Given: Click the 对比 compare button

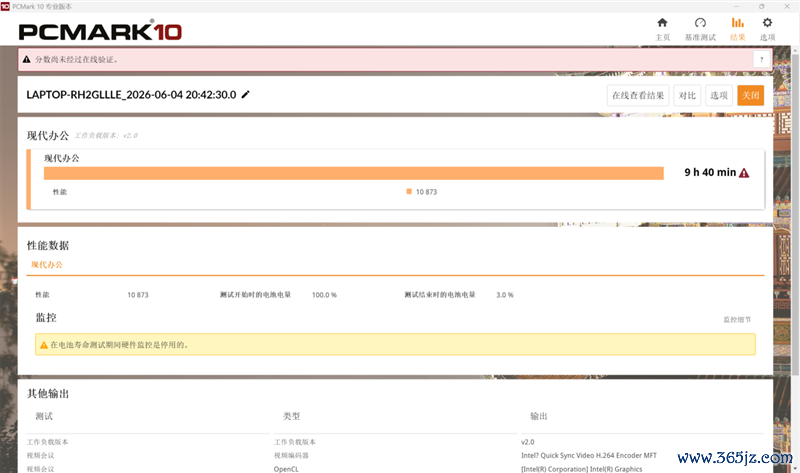Looking at the screenshot, I should 687,95.
